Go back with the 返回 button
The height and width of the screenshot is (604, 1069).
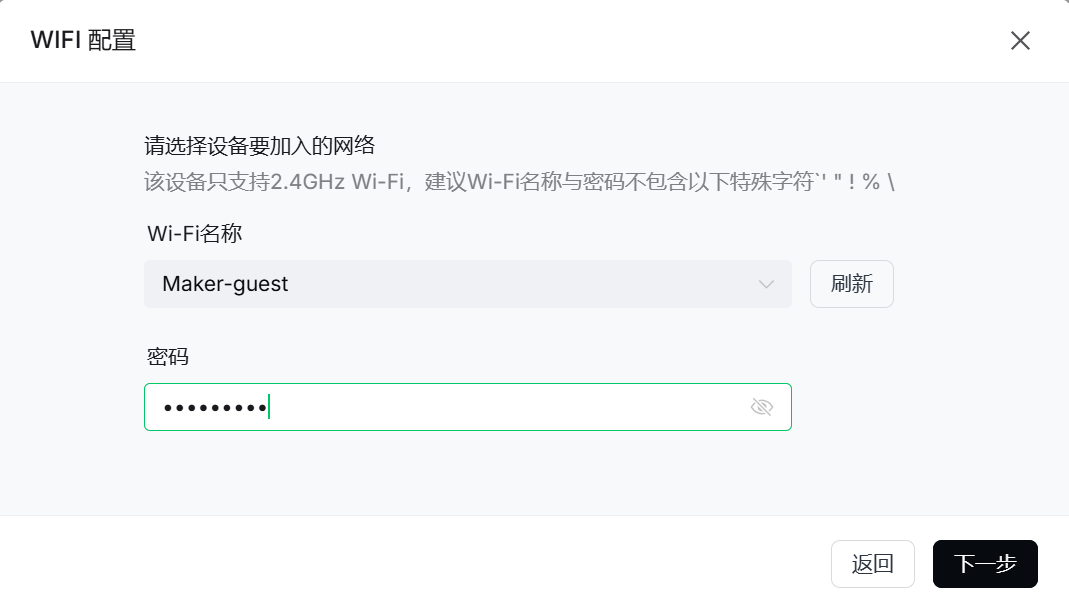[872, 564]
